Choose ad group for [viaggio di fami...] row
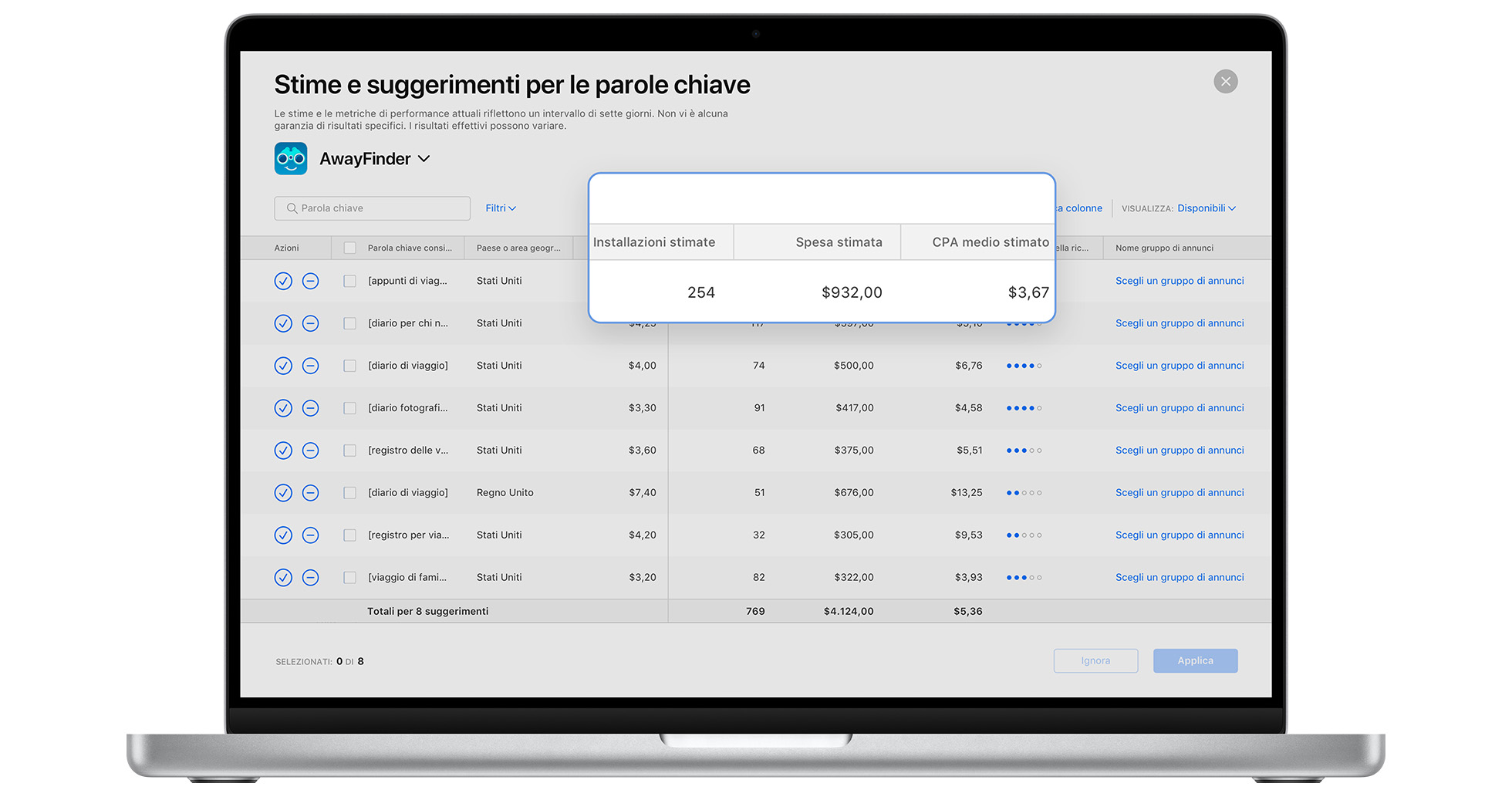This screenshot has width=1512, height=790. point(1180,578)
